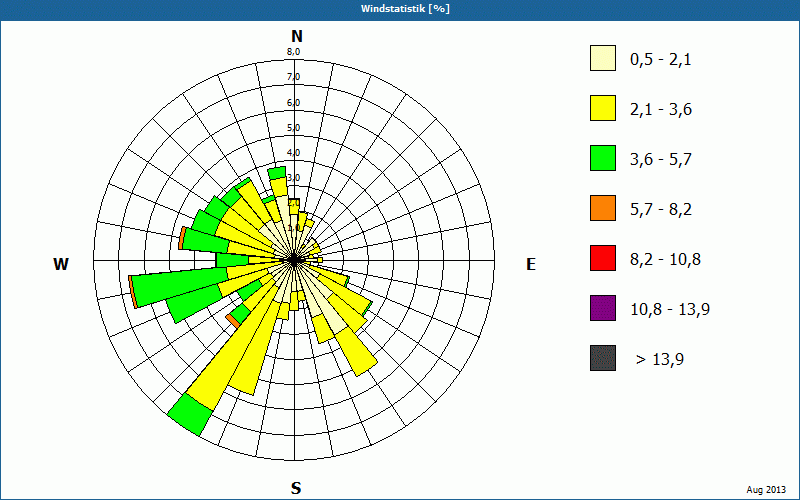Click the E compass label
The height and width of the screenshot is (500, 800).
[531, 264]
